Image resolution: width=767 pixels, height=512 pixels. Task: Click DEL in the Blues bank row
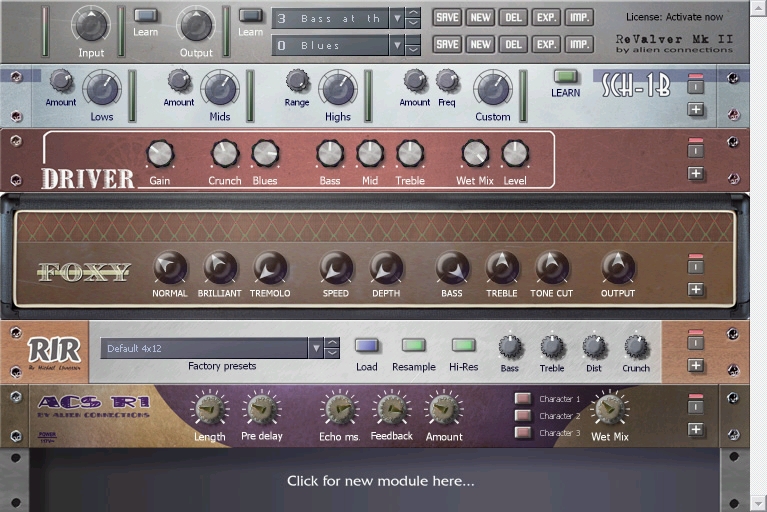tap(513, 45)
